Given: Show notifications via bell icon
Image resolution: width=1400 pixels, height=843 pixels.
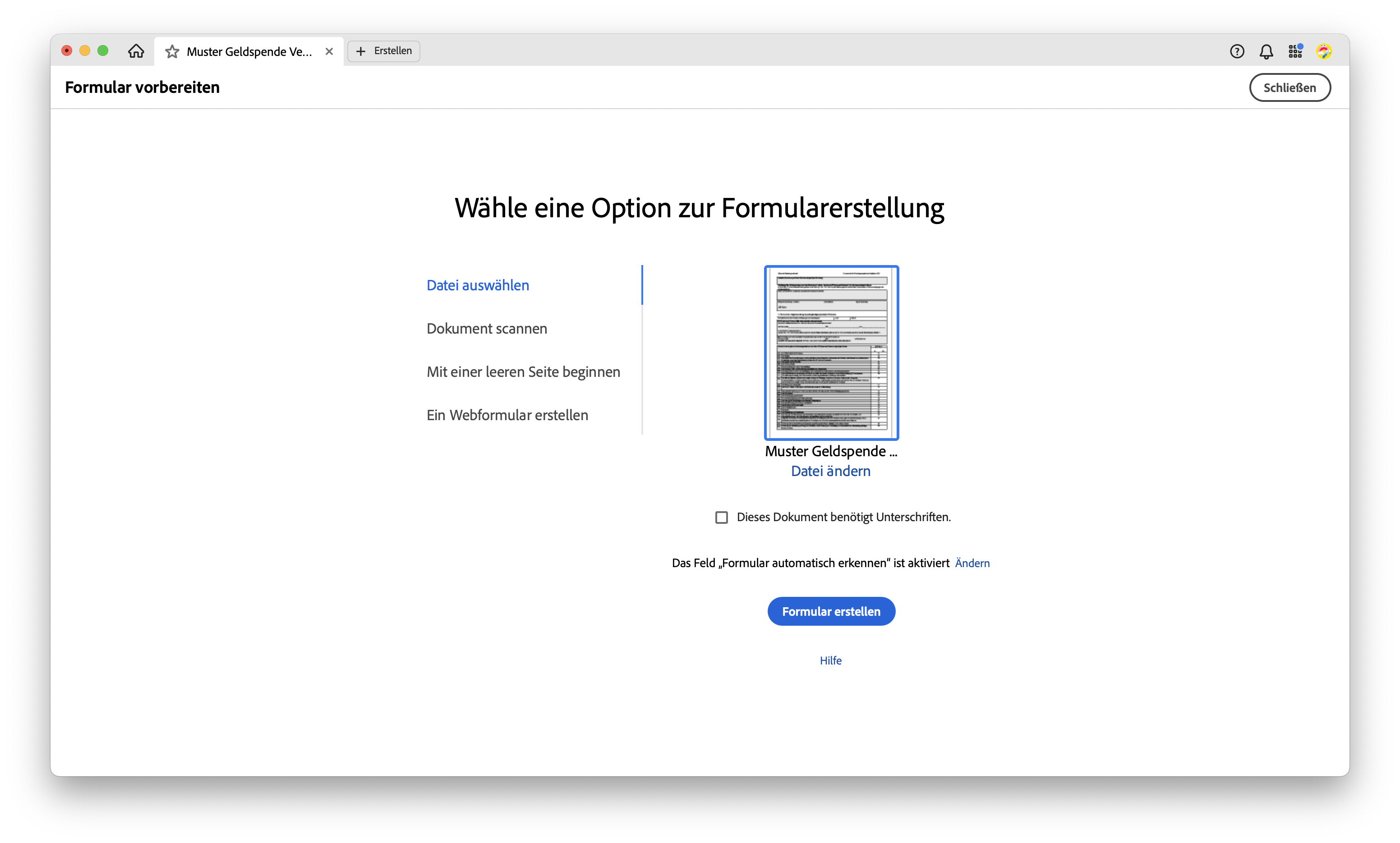Looking at the screenshot, I should pos(1266,52).
